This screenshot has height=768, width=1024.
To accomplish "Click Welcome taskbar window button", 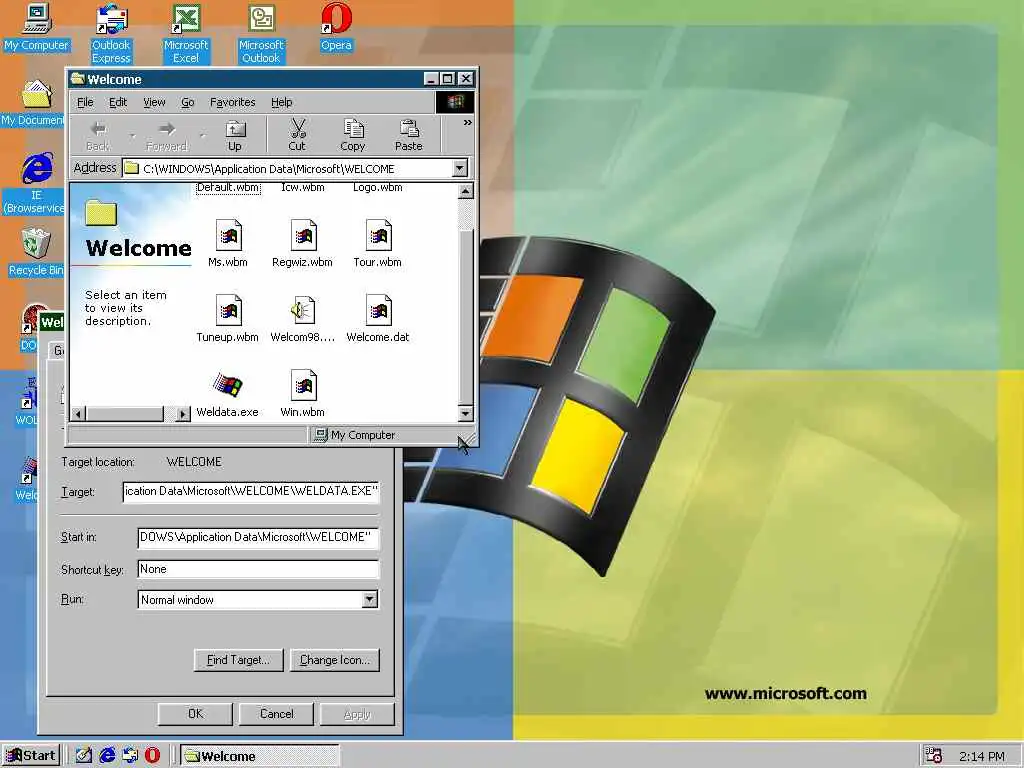I will [x=259, y=756].
